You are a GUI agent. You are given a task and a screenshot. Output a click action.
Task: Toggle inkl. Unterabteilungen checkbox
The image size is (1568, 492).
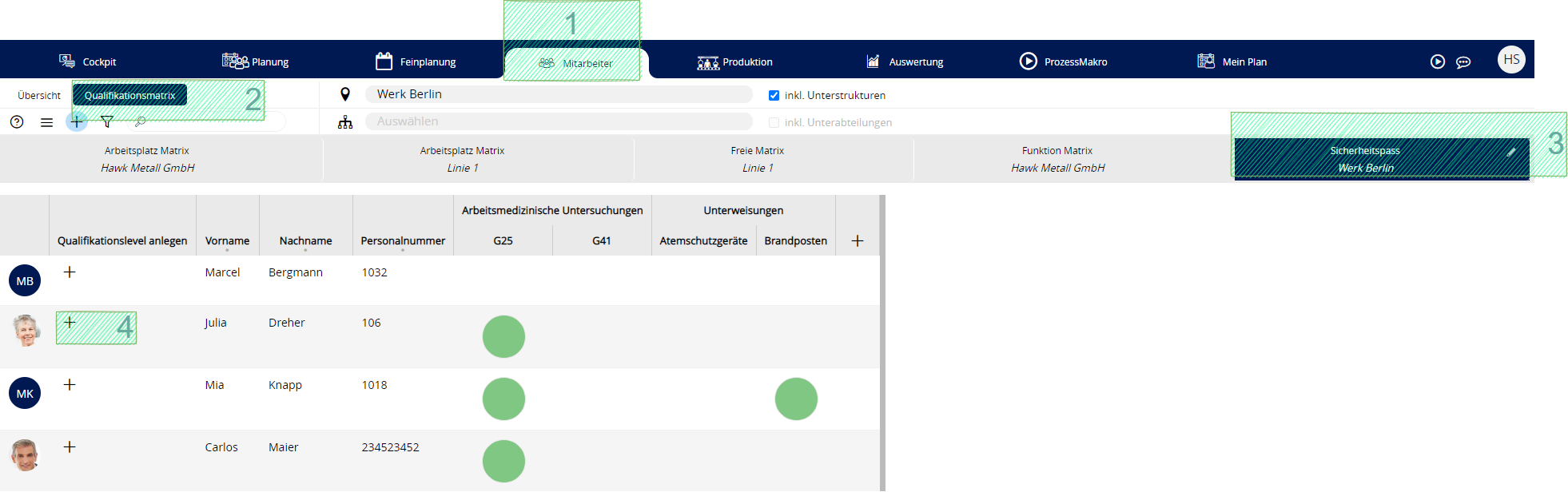pos(774,122)
